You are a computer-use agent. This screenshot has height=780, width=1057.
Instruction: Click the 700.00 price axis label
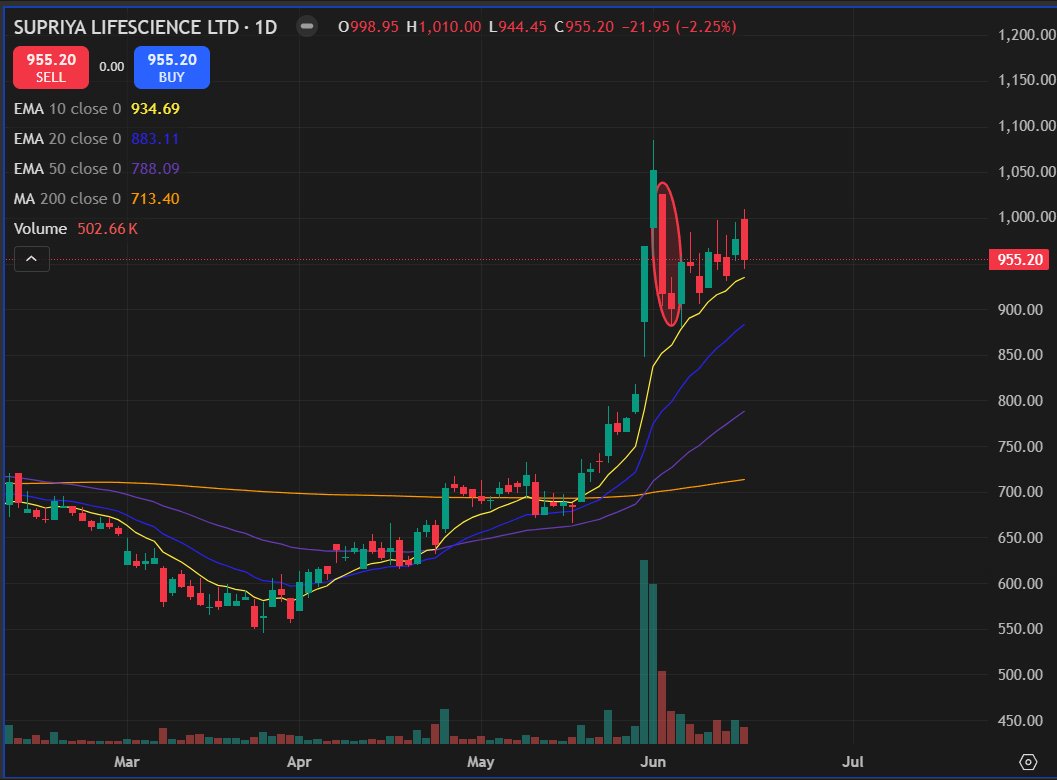[1020, 491]
